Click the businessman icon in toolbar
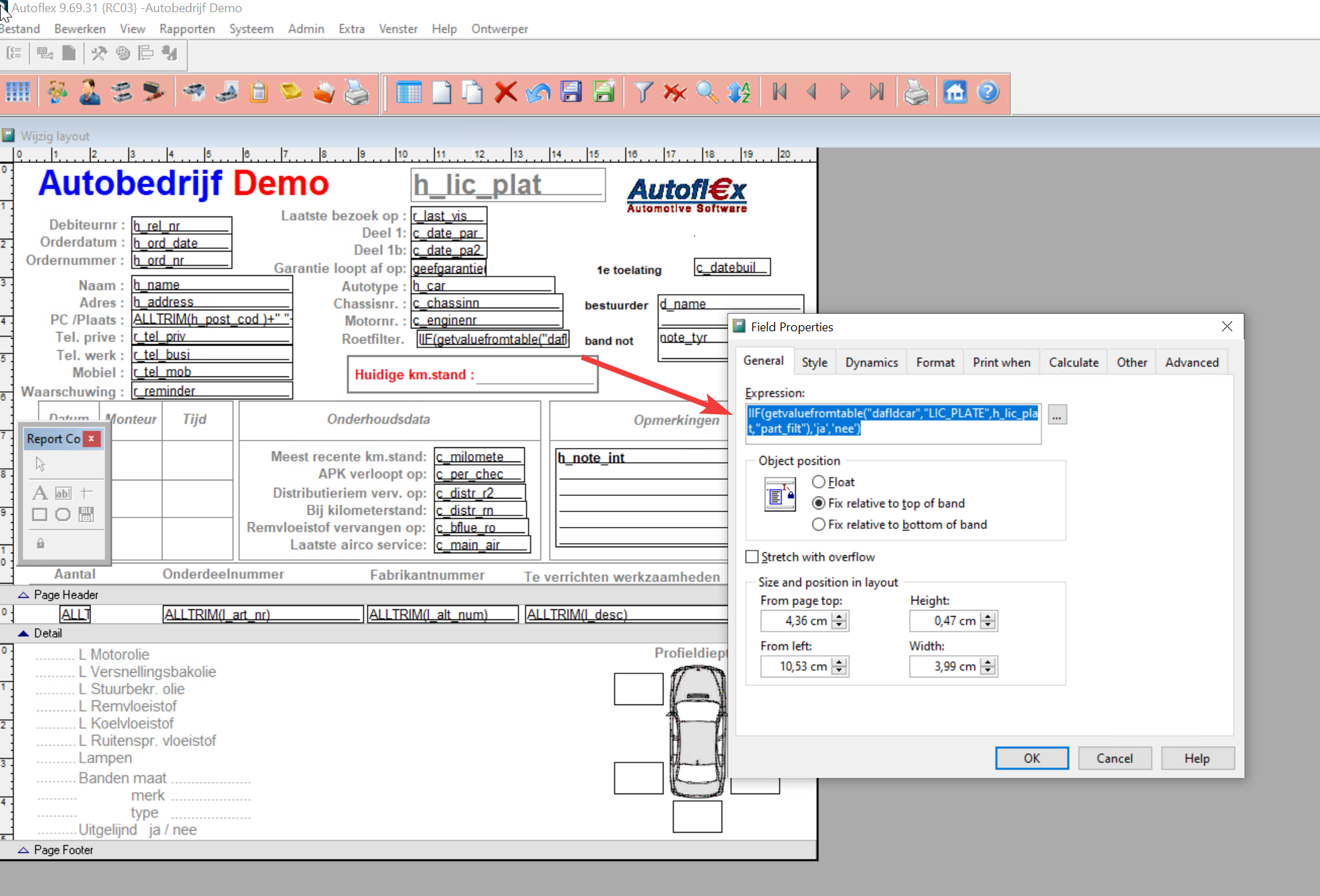This screenshot has width=1320, height=896. click(x=89, y=92)
